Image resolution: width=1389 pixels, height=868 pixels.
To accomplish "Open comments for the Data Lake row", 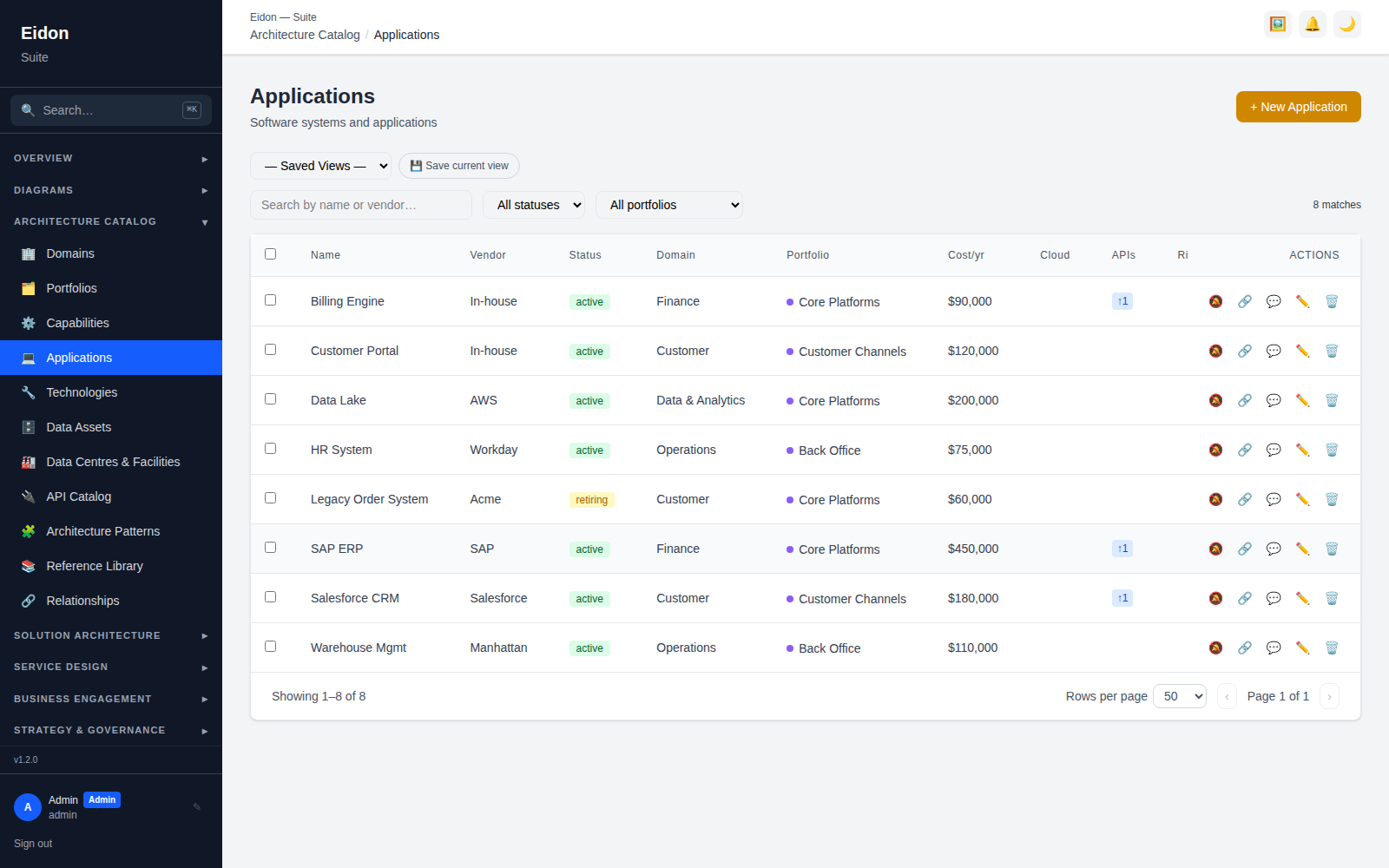I will point(1274,400).
